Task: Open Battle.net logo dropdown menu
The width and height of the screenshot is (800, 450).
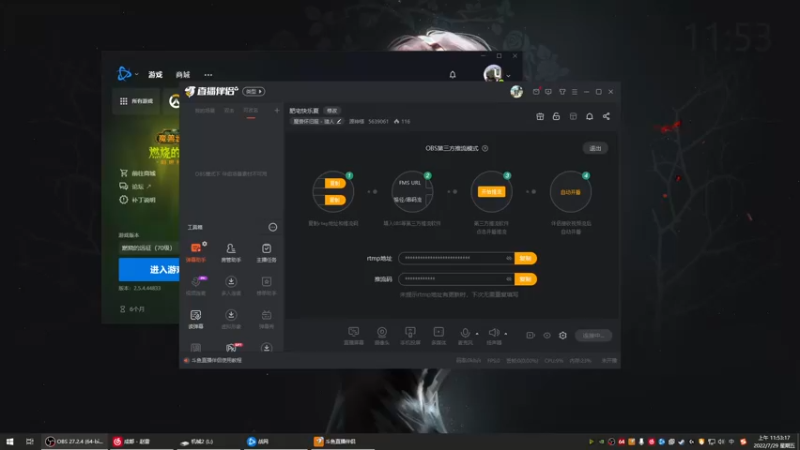Action: pos(127,74)
